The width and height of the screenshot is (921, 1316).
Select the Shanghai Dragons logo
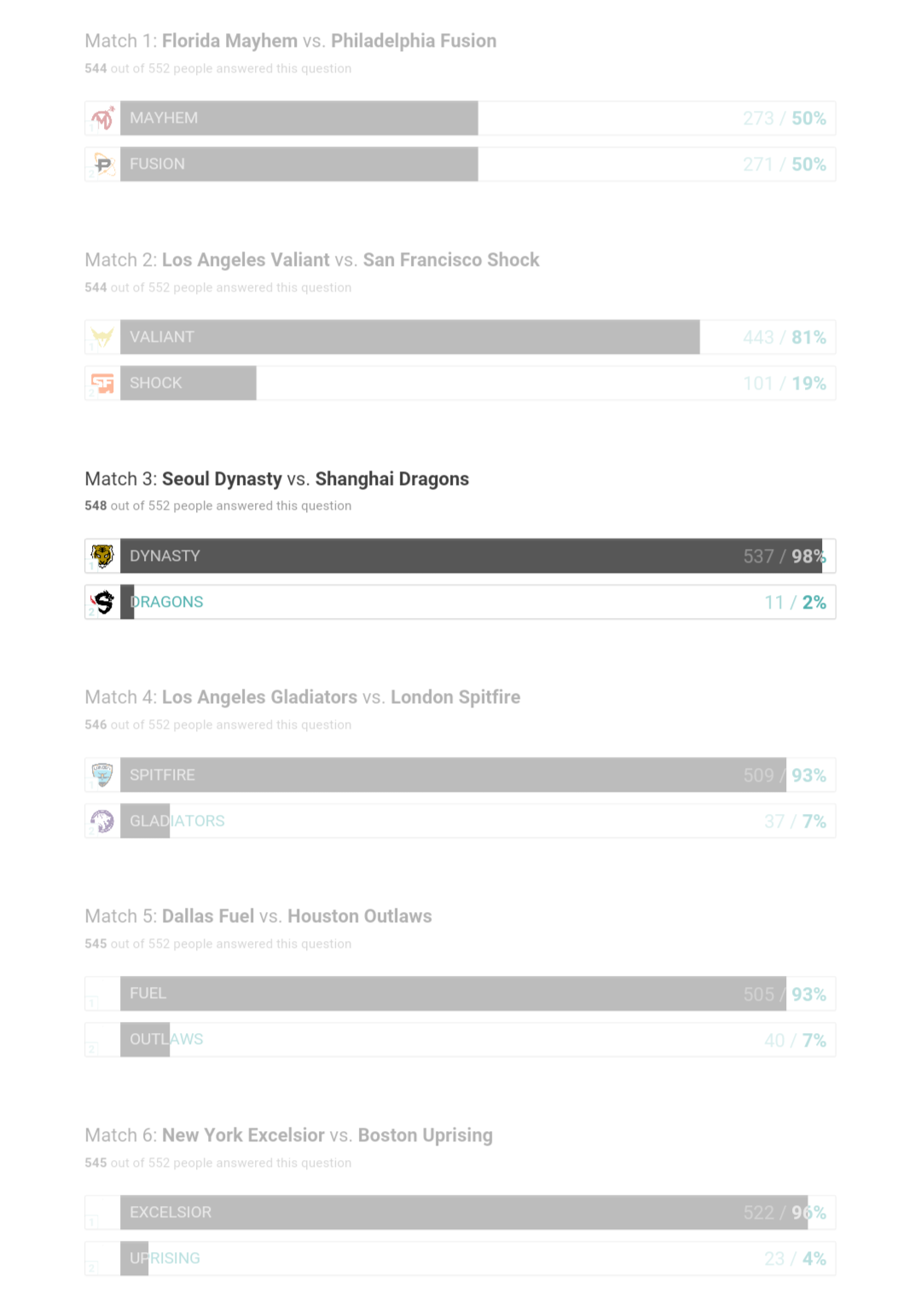102,603
